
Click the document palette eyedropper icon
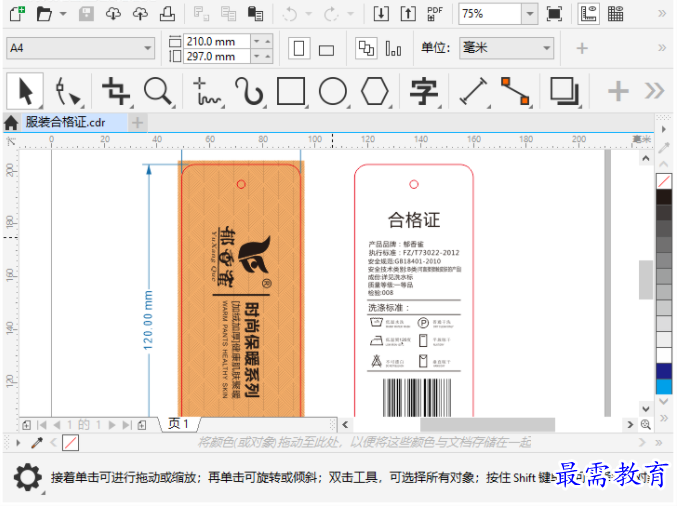[x=37, y=443]
